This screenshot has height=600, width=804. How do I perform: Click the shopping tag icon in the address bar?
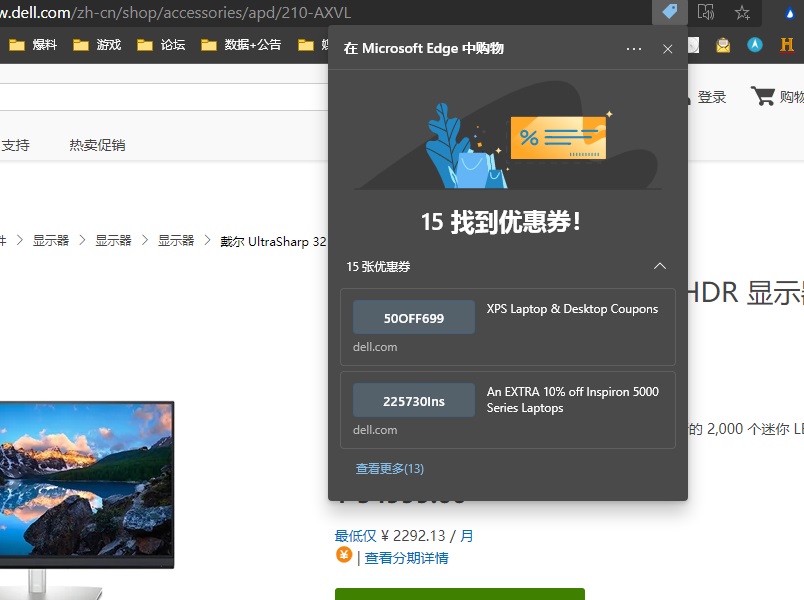[669, 13]
